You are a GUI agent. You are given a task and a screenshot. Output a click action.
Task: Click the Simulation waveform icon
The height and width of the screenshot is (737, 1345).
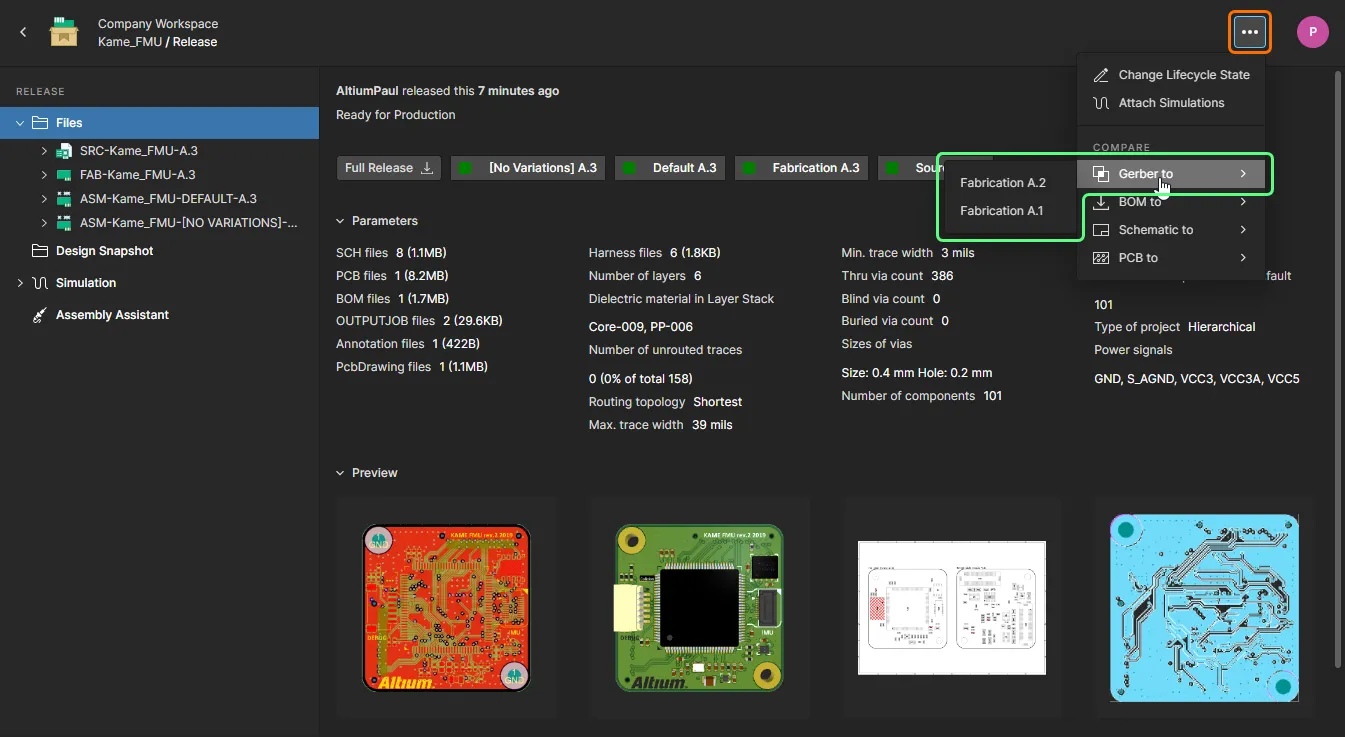(40, 283)
